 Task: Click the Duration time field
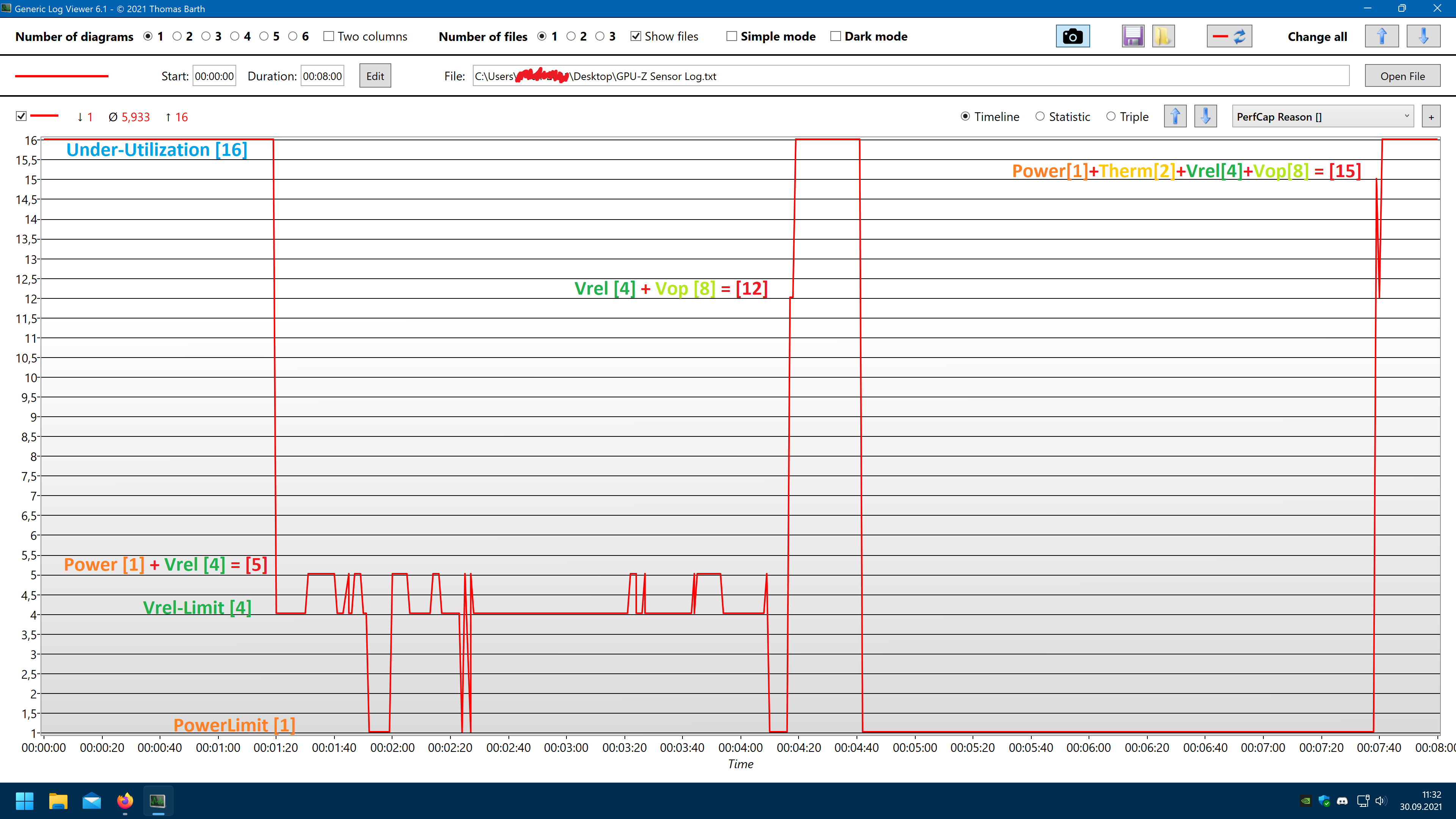[322, 76]
